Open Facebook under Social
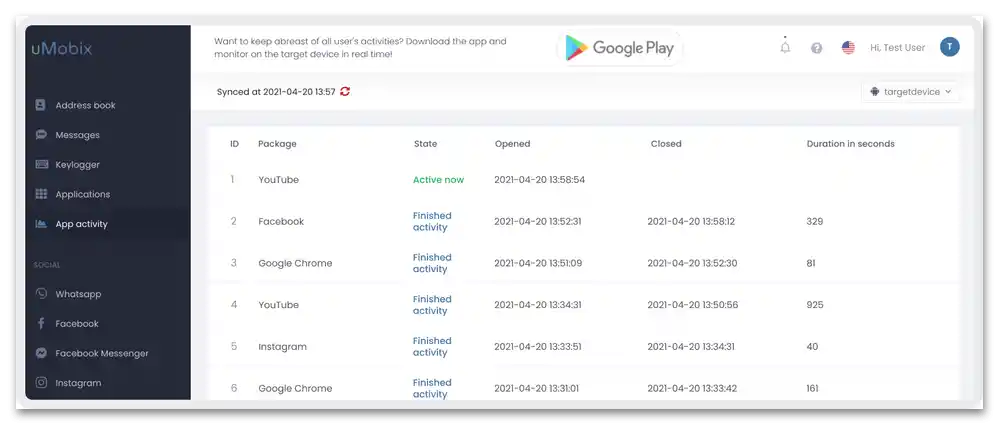999x425 pixels. click(77, 324)
